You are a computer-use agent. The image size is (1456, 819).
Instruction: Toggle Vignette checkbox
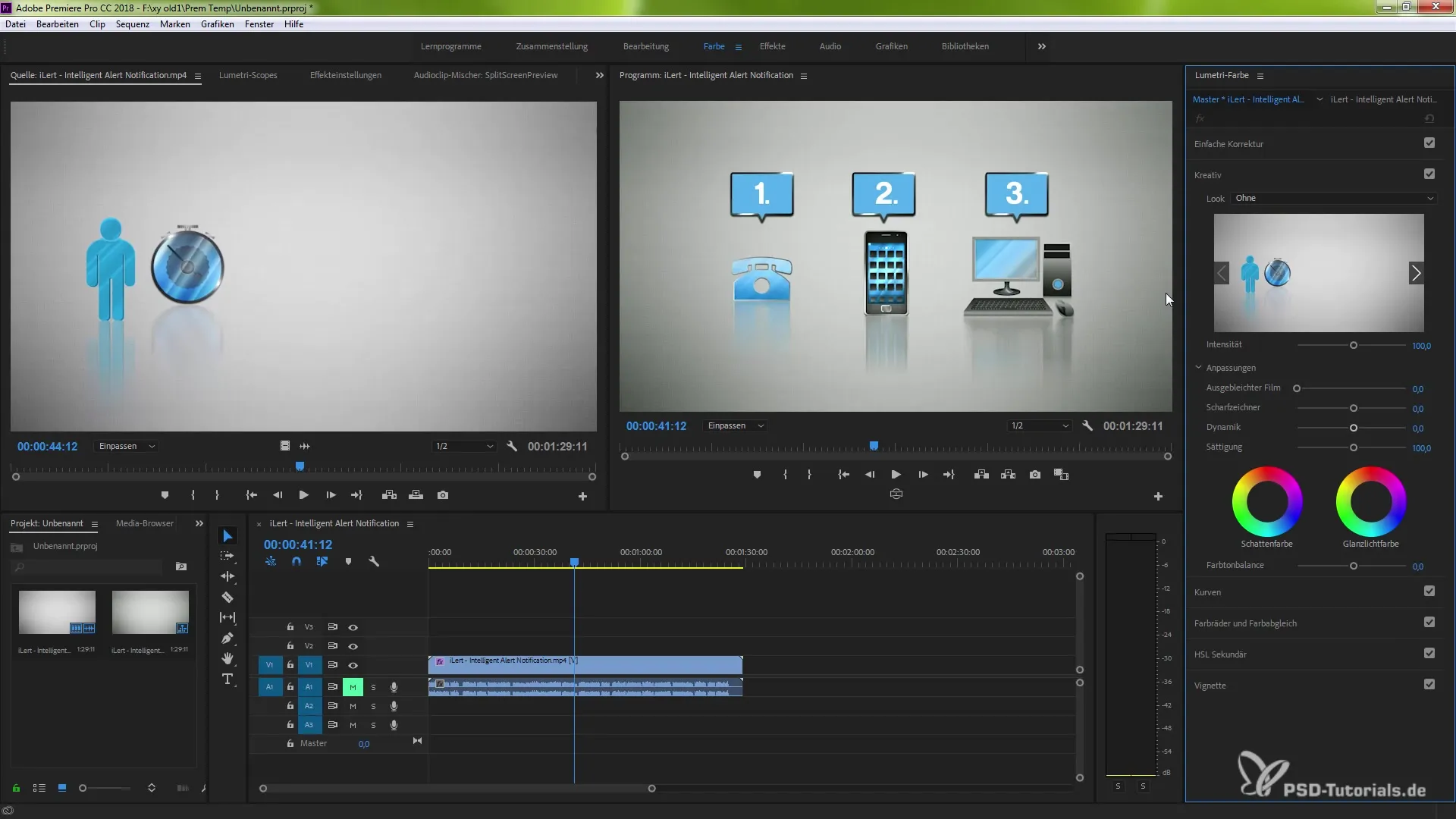coord(1429,685)
